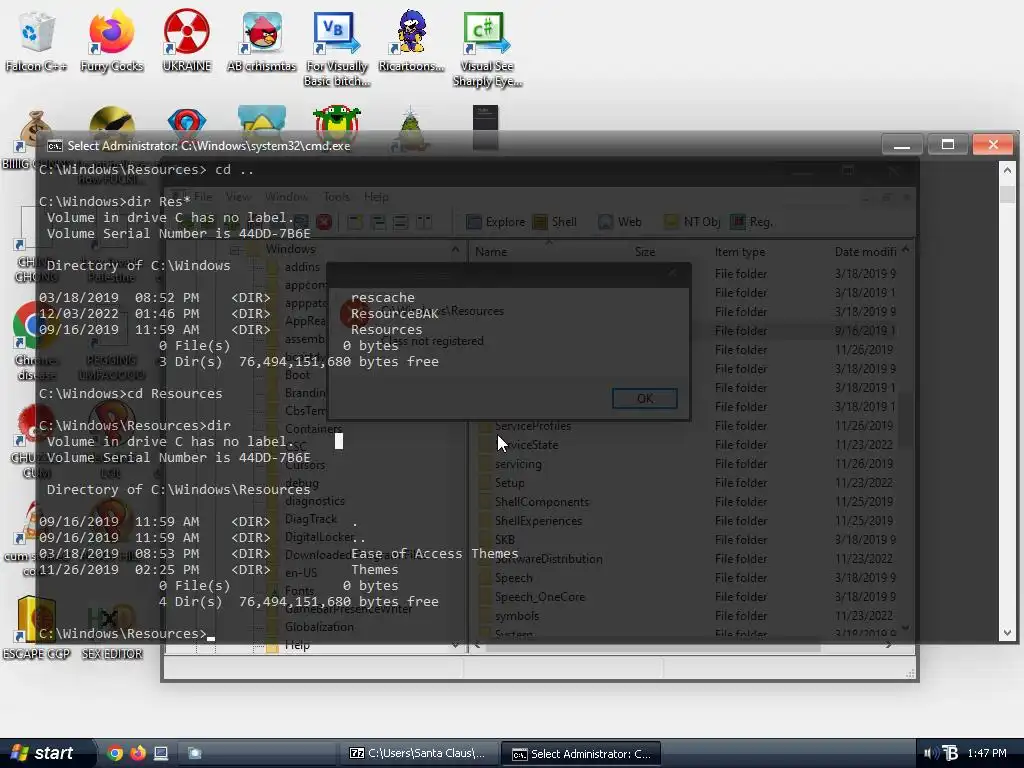Click the red stop icon in background toolbar
Viewport: 1024px width, 768px height.
click(x=324, y=222)
